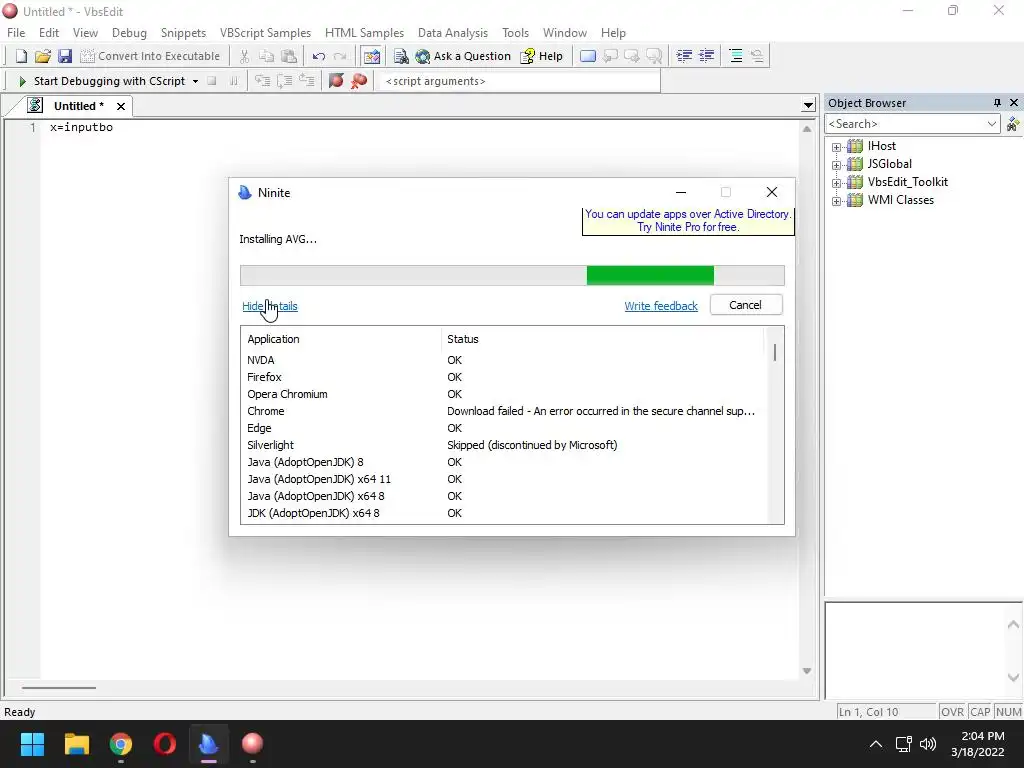The height and width of the screenshot is (768, 1024).
Task: Copy using the toolbar copy icon
Action: pos(266,56)
